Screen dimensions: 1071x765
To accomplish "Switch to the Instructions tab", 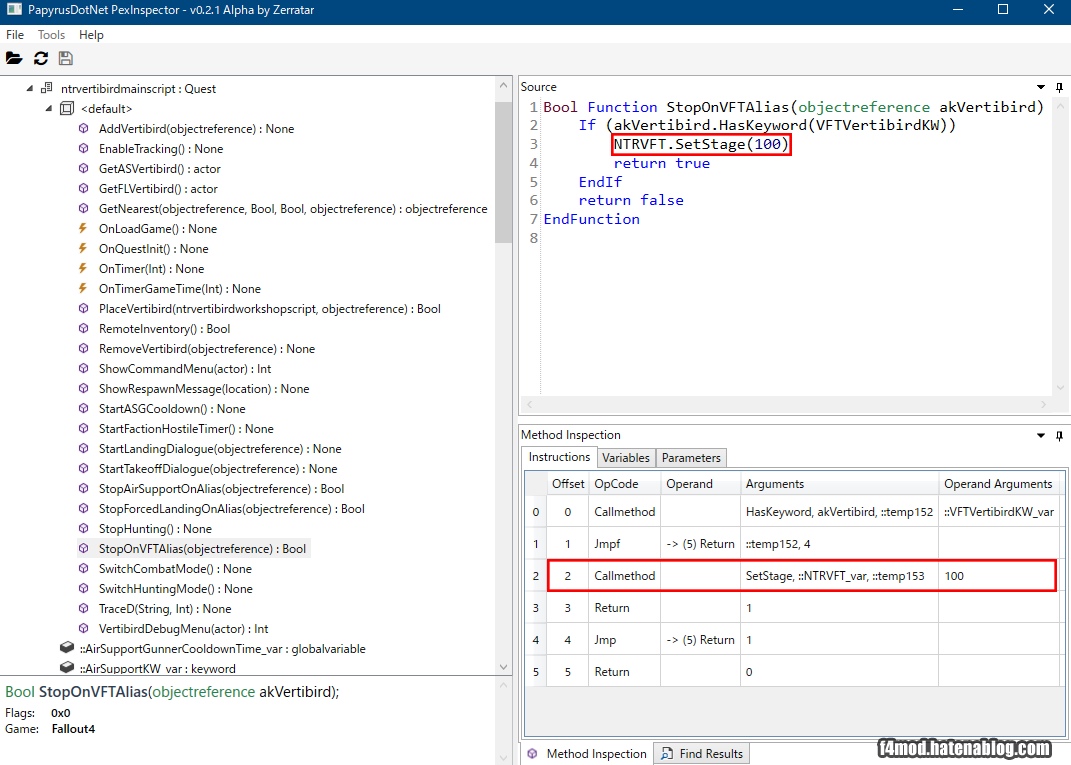I will point(559,457).
